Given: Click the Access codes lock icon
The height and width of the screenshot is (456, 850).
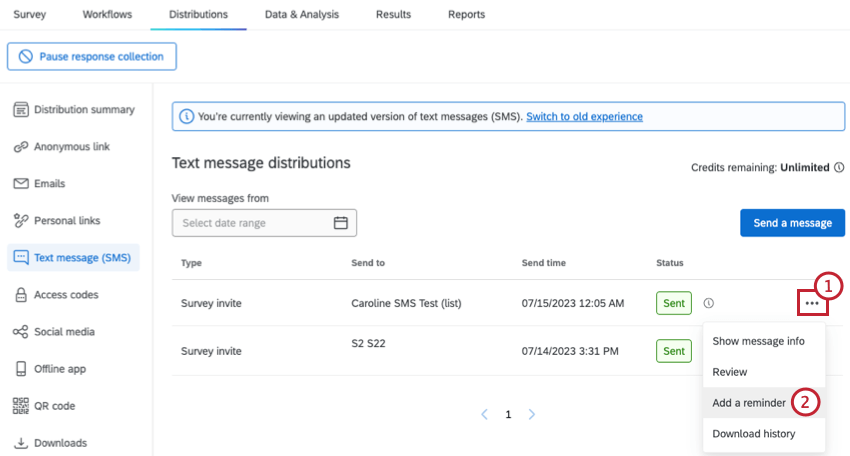Looking at the screenshot, I should pyautogui.click(x=20, y=295).
